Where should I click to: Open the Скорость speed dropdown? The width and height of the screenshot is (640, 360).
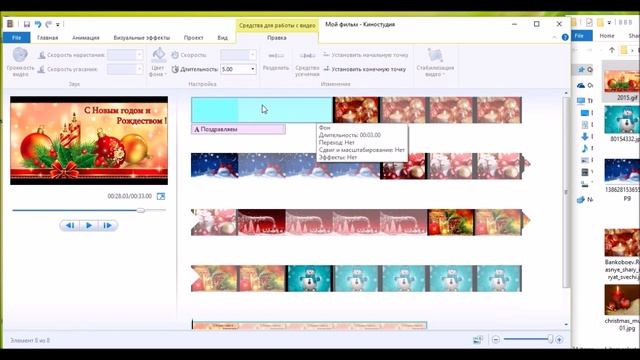[x=252, y=55]
